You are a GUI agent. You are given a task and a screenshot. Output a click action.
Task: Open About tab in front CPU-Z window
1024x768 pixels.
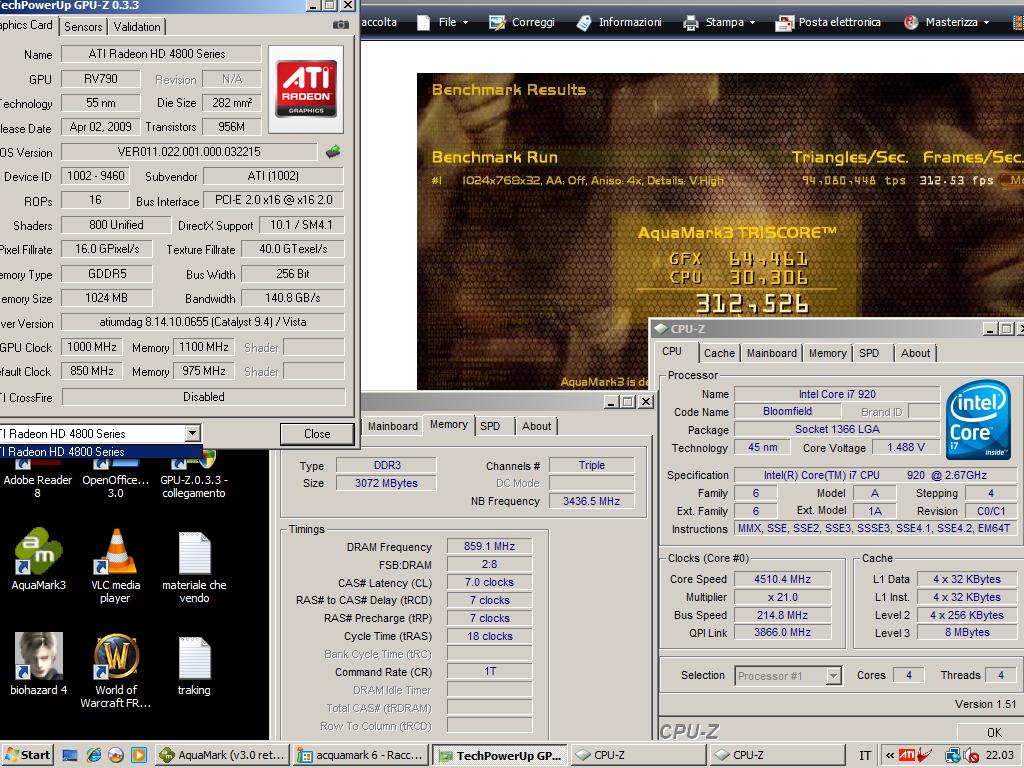(915, 353)
